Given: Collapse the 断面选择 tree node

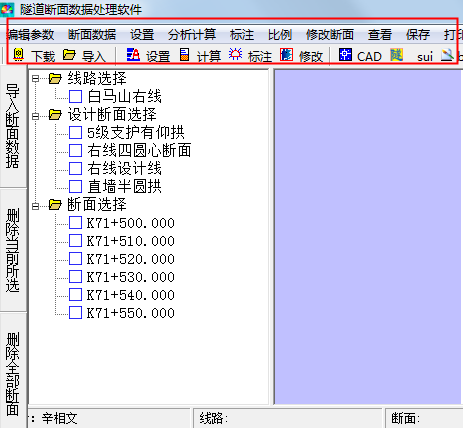Looking at the screenshot, I should pos(36,206).
